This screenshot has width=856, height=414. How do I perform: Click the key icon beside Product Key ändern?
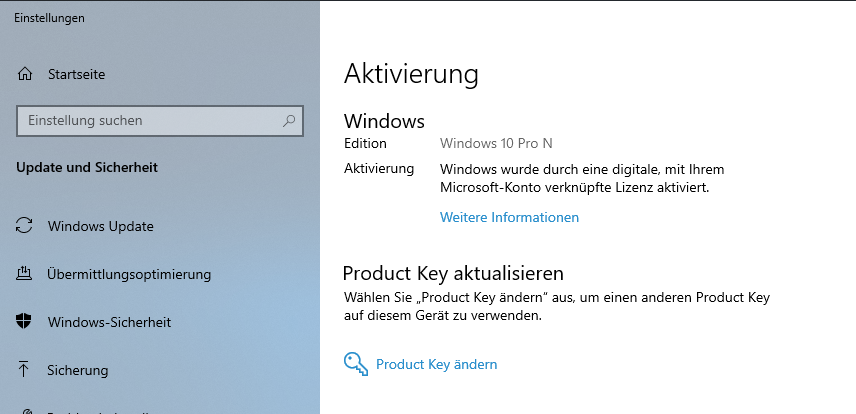pyautogui.click(x=355, y=364)
